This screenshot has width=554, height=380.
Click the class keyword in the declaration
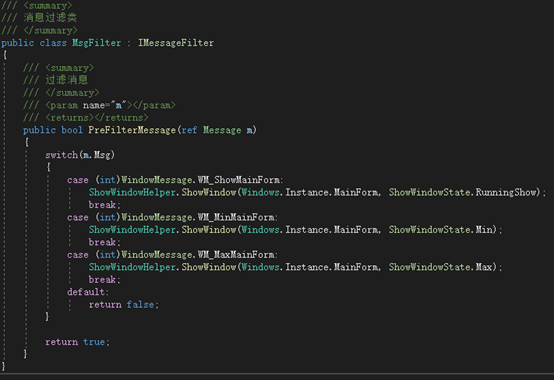tap(53, 43)
